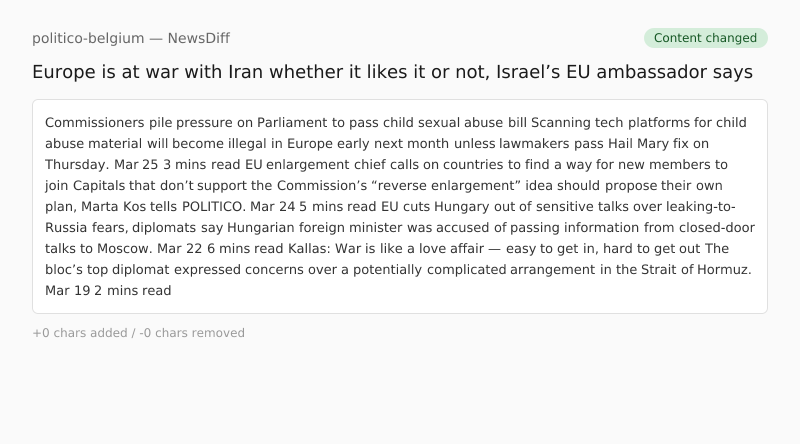Open the Israel's EU ambassador headline
The width and height of the screenshot is (800, 444).
[392, 72]
